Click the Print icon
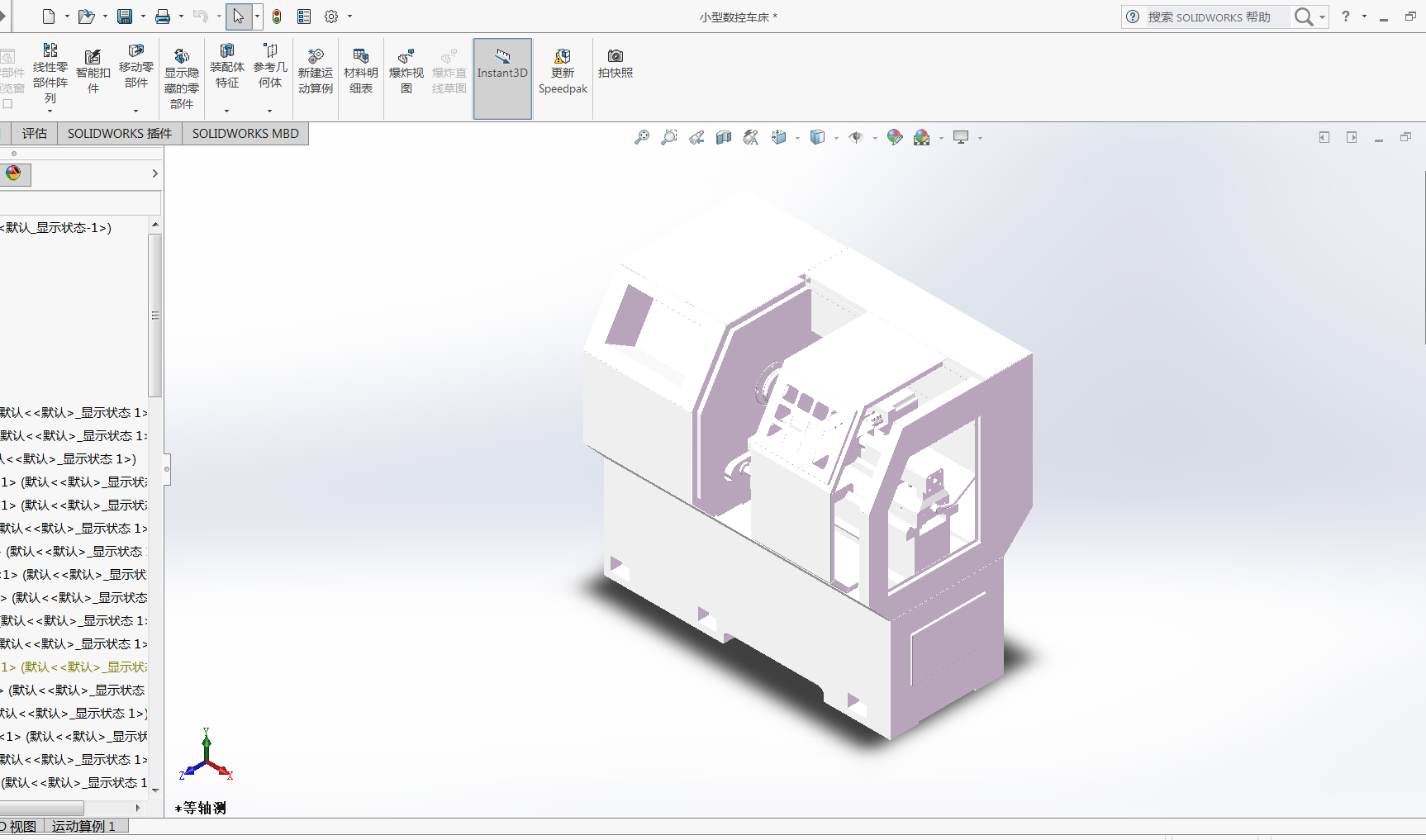The width and height of the screenshot is (1426, 840). (163, 17)
